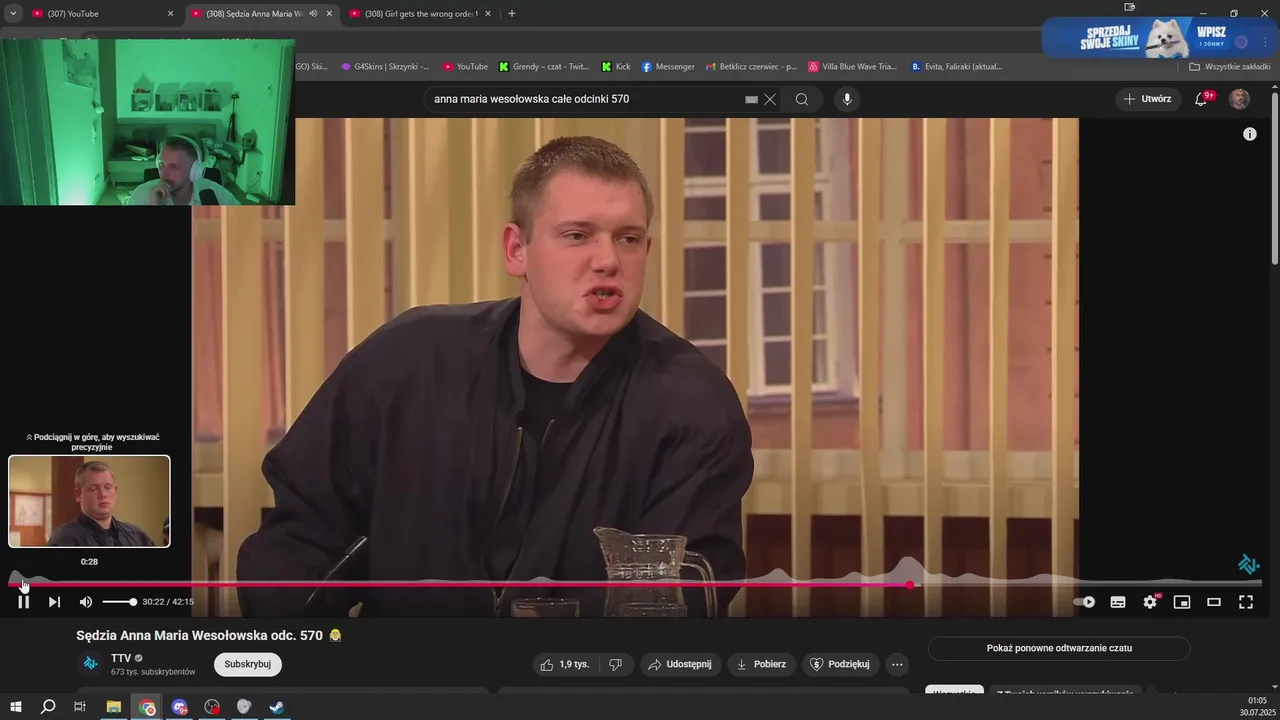The height and width of the screenshot is (720, 1280).
Task: Open the Kick bookmark
Action: tap(616, 67)
